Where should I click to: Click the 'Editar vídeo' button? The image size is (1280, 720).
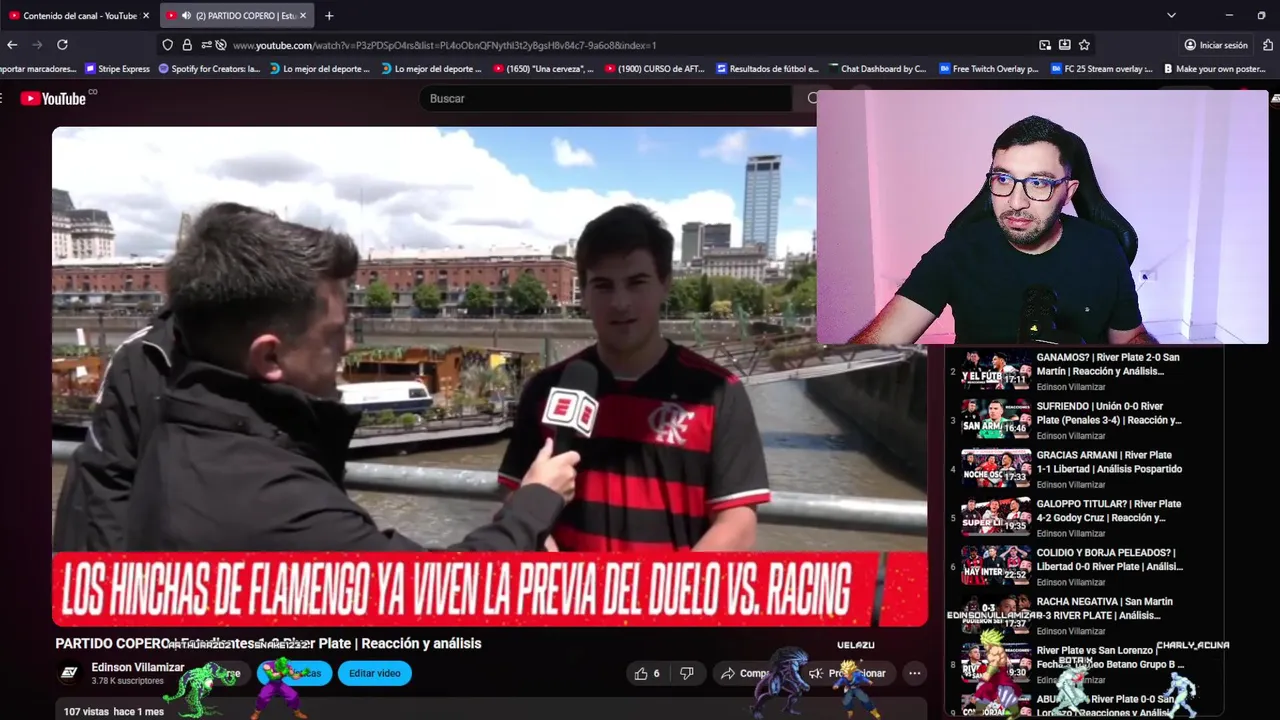(375, 673)
